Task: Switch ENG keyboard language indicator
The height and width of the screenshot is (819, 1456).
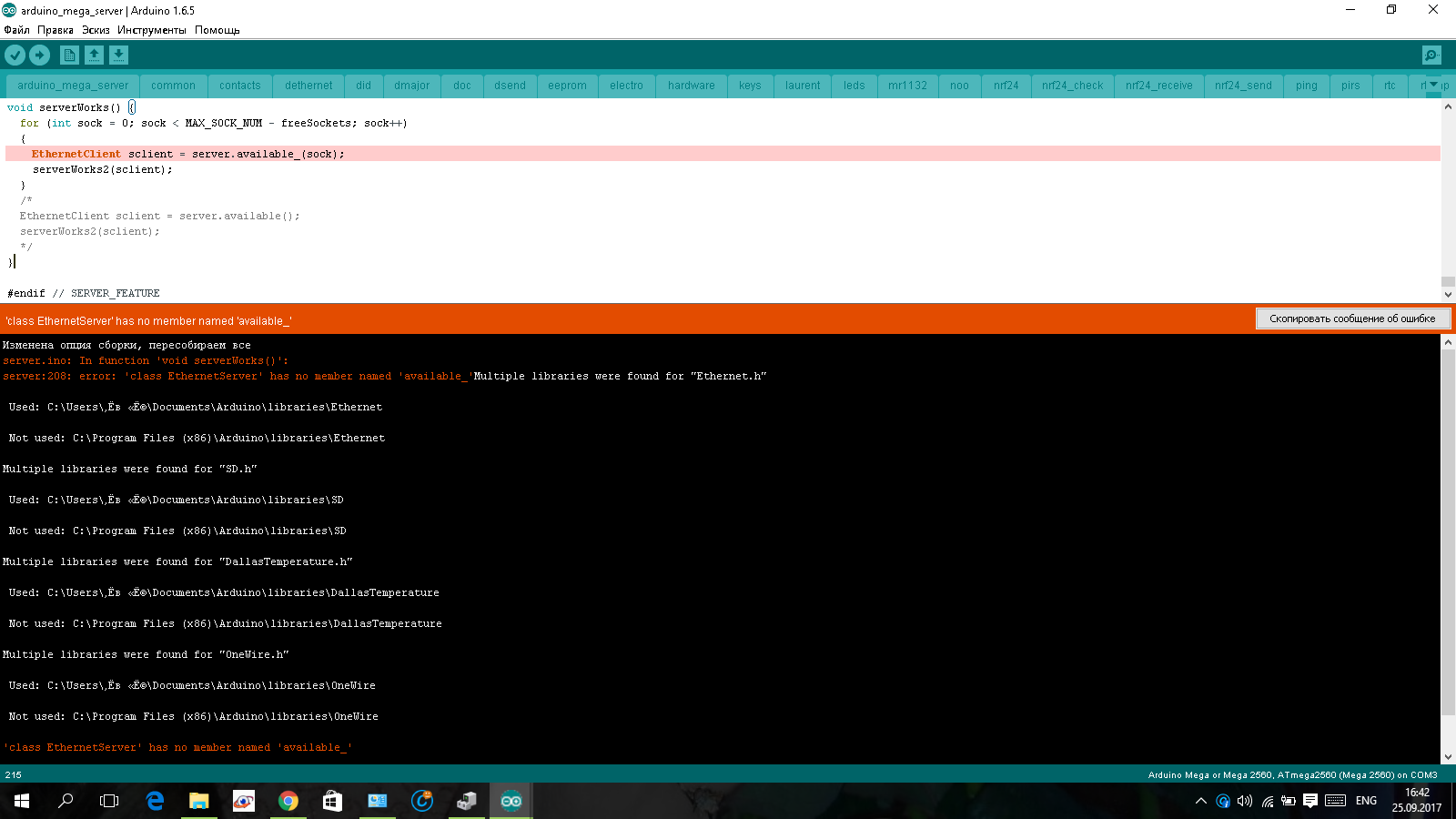Action: (x=1366, y=801)
